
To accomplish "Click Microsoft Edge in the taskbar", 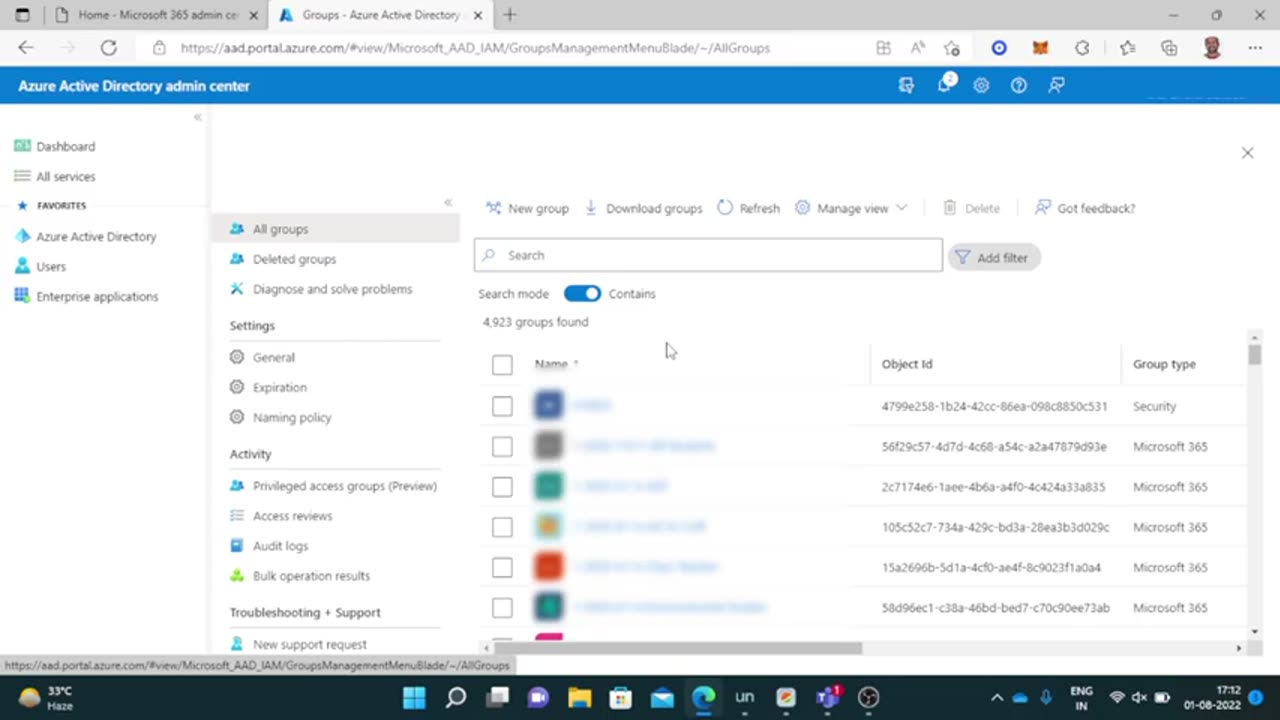I will click(x=703, y=697).
